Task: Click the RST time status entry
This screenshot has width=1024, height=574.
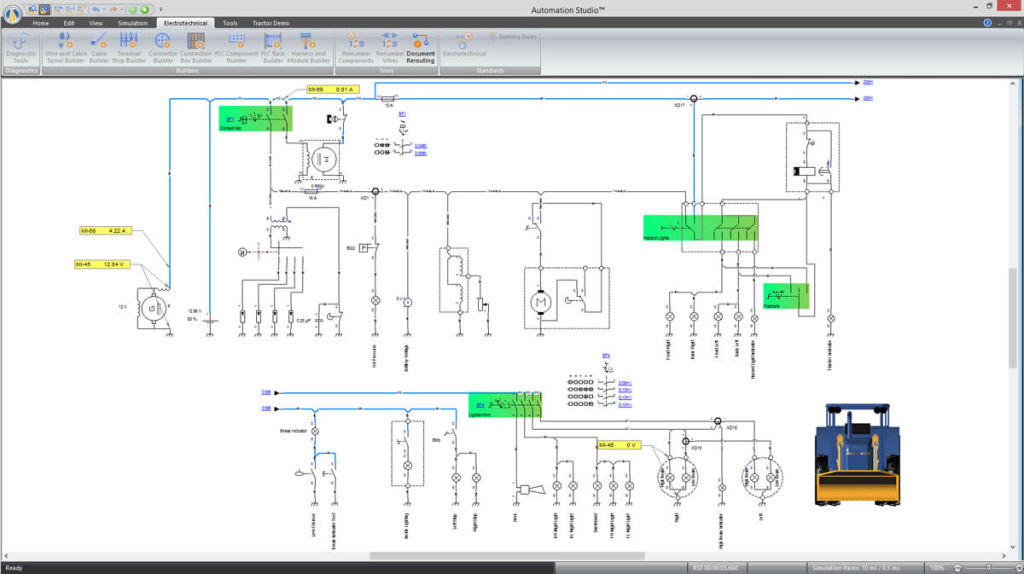Action: [716, 568]
